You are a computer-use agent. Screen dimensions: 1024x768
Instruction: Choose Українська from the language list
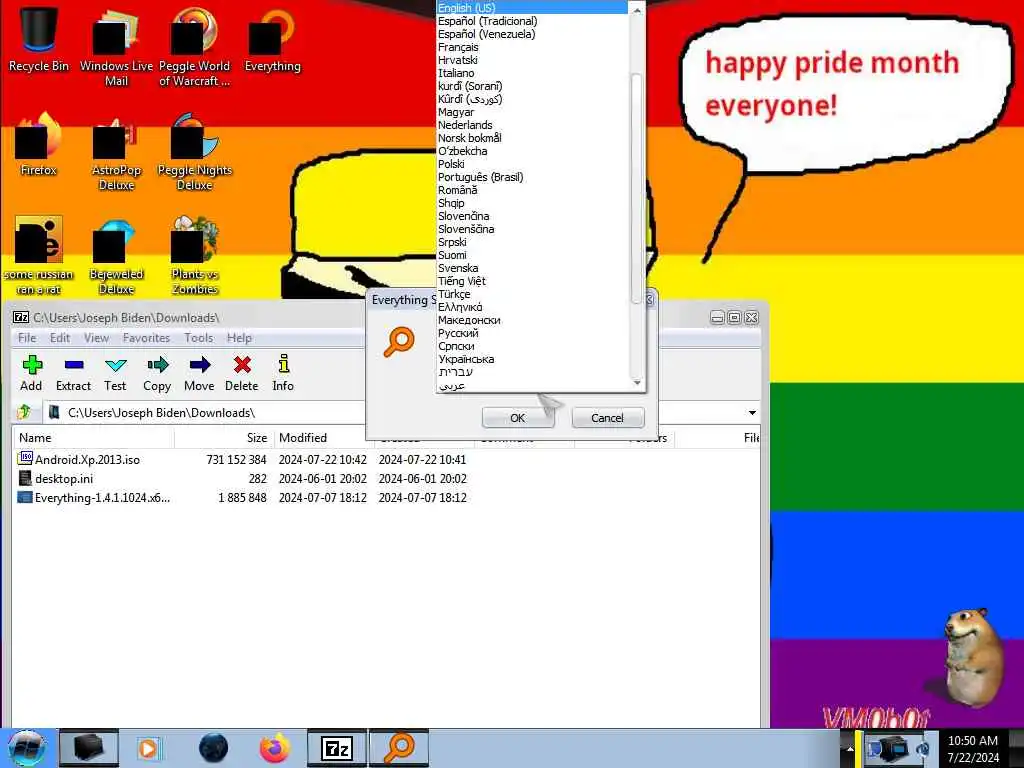pos(532,359)
